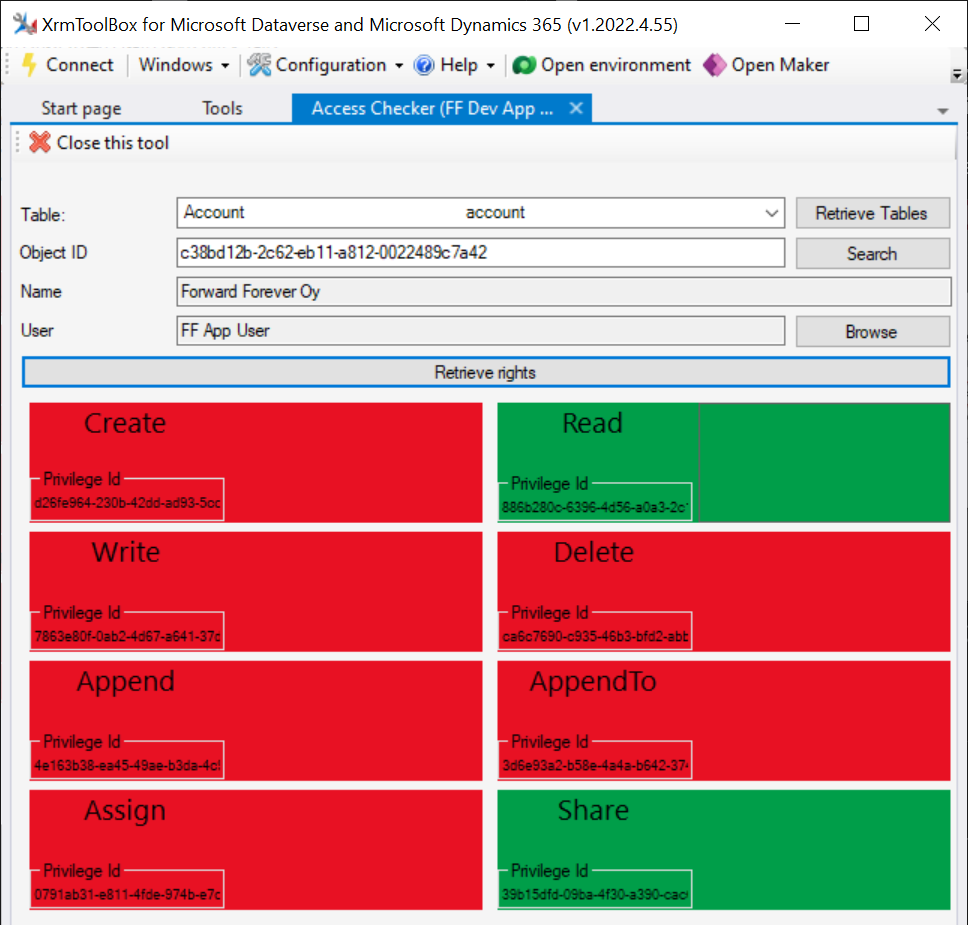Expand the toolbar overflow arrow
Screen dimensions: 968x925
coord(957,75)
